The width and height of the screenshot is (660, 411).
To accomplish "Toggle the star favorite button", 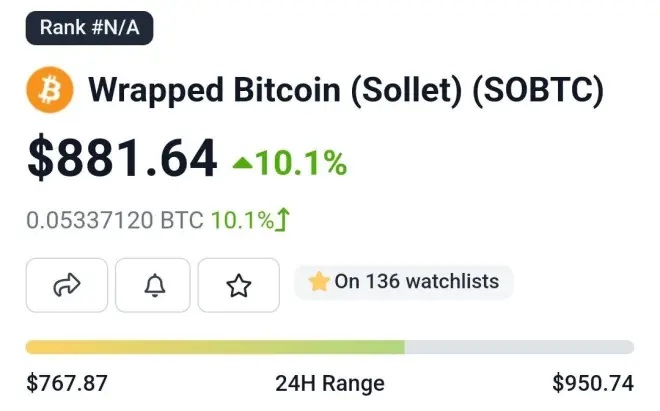I will 238,285.
